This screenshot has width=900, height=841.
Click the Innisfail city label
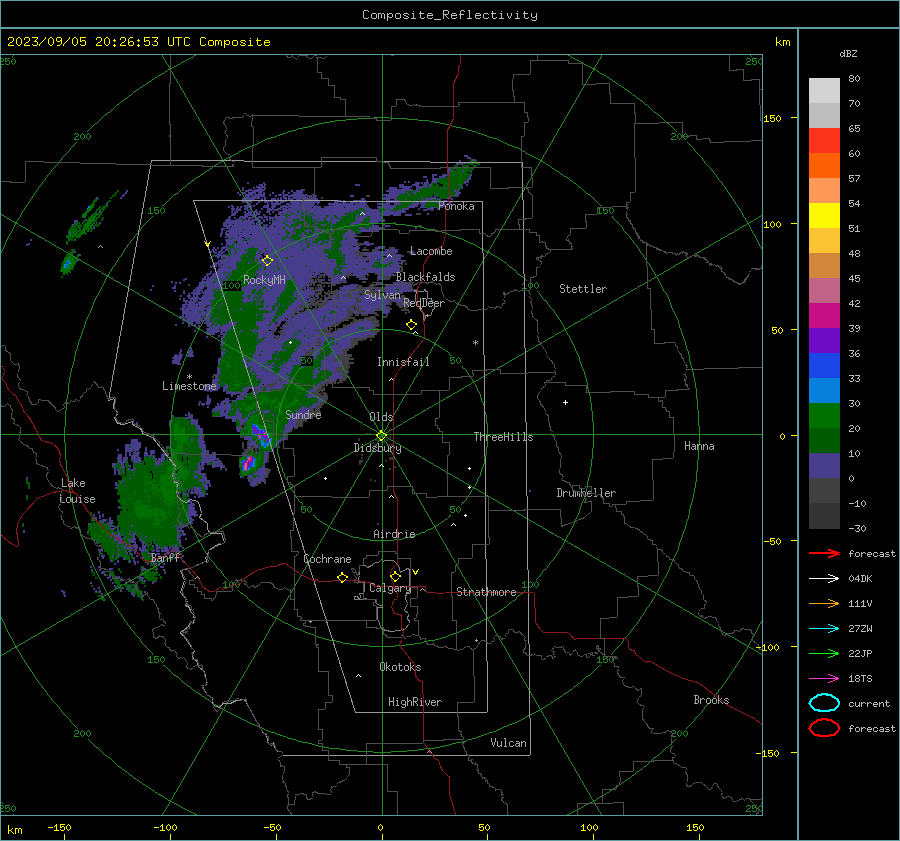(403, 362)
